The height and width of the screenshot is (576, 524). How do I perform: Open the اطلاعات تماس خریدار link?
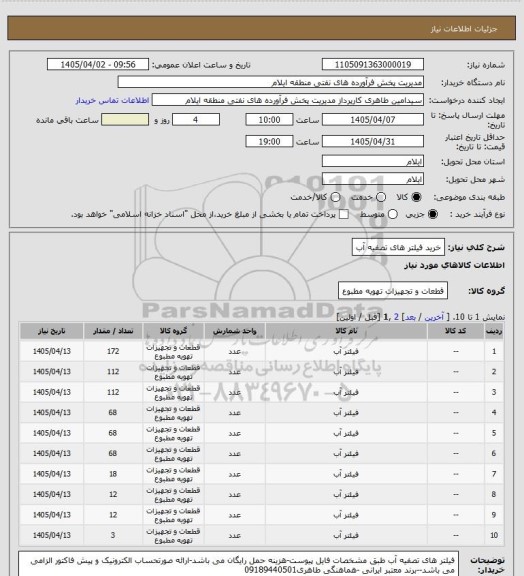point(112,100)
